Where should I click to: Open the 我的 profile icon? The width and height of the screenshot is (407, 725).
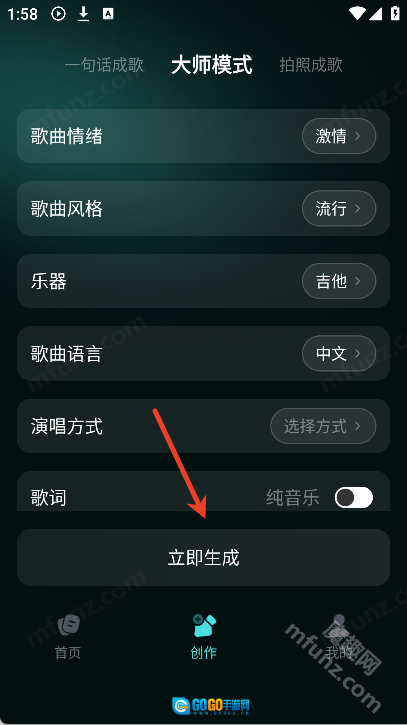339,626
